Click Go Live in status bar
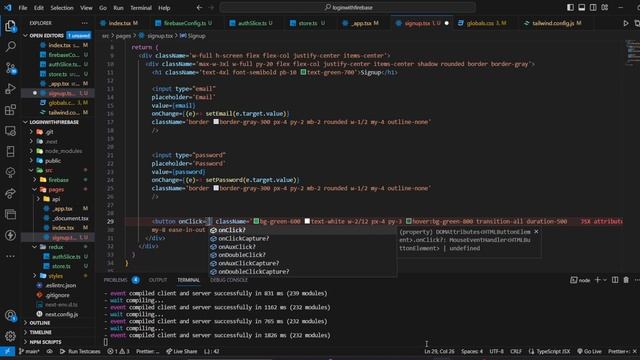This screenshot has width=640, height=360. (x=589, y=351)
